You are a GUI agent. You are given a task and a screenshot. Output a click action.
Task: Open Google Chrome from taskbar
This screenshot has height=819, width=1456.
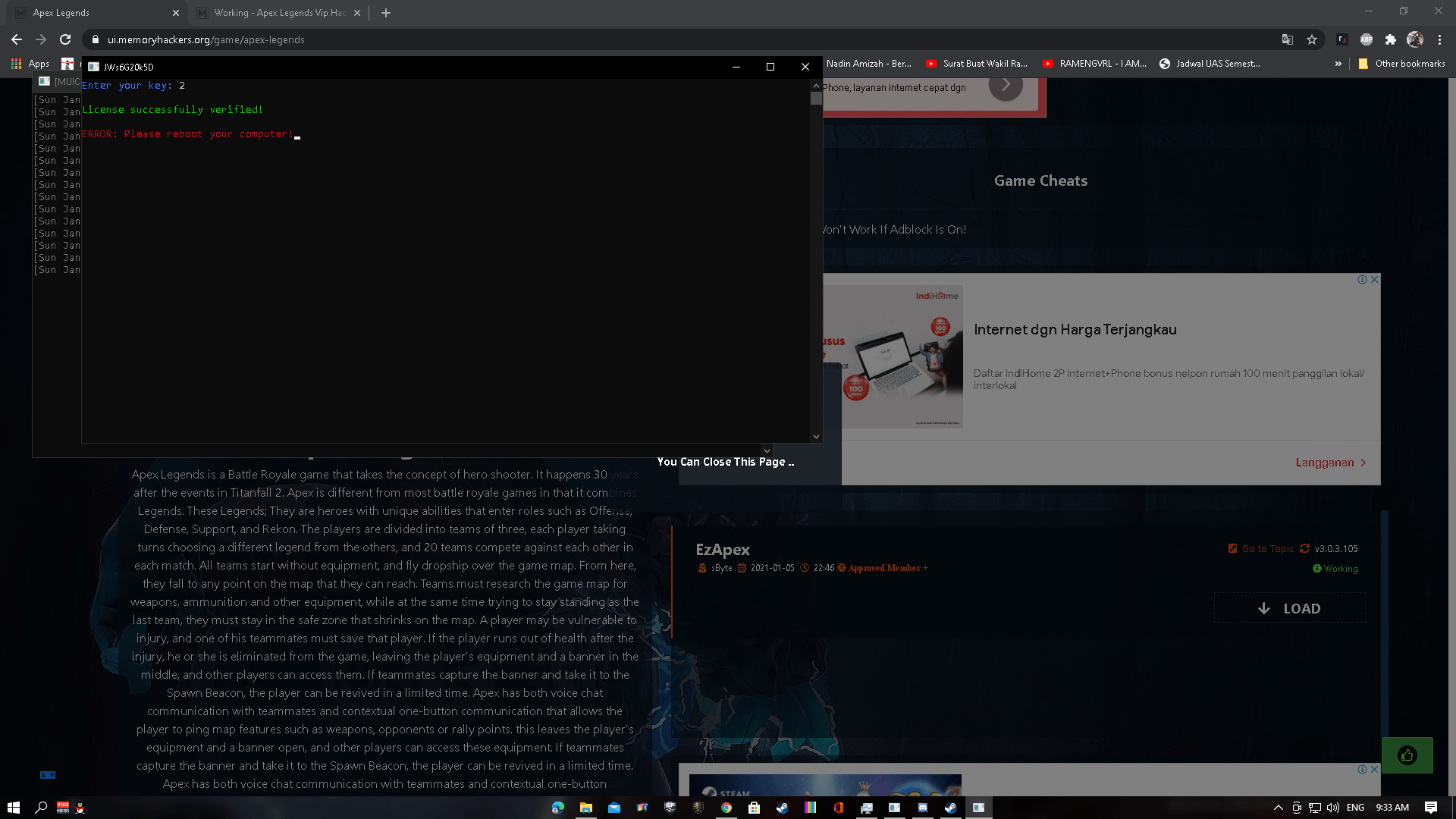[726, 808]
